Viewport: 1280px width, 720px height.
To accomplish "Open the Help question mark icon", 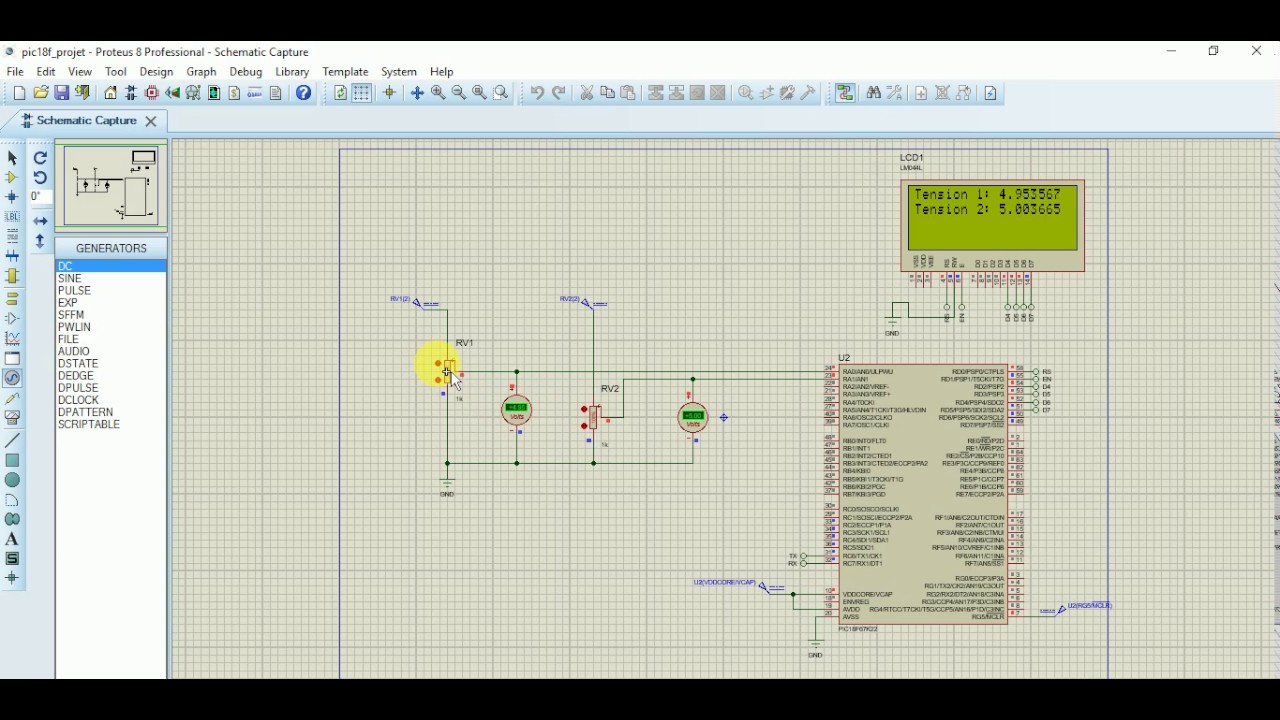I will tap(304, 93).
